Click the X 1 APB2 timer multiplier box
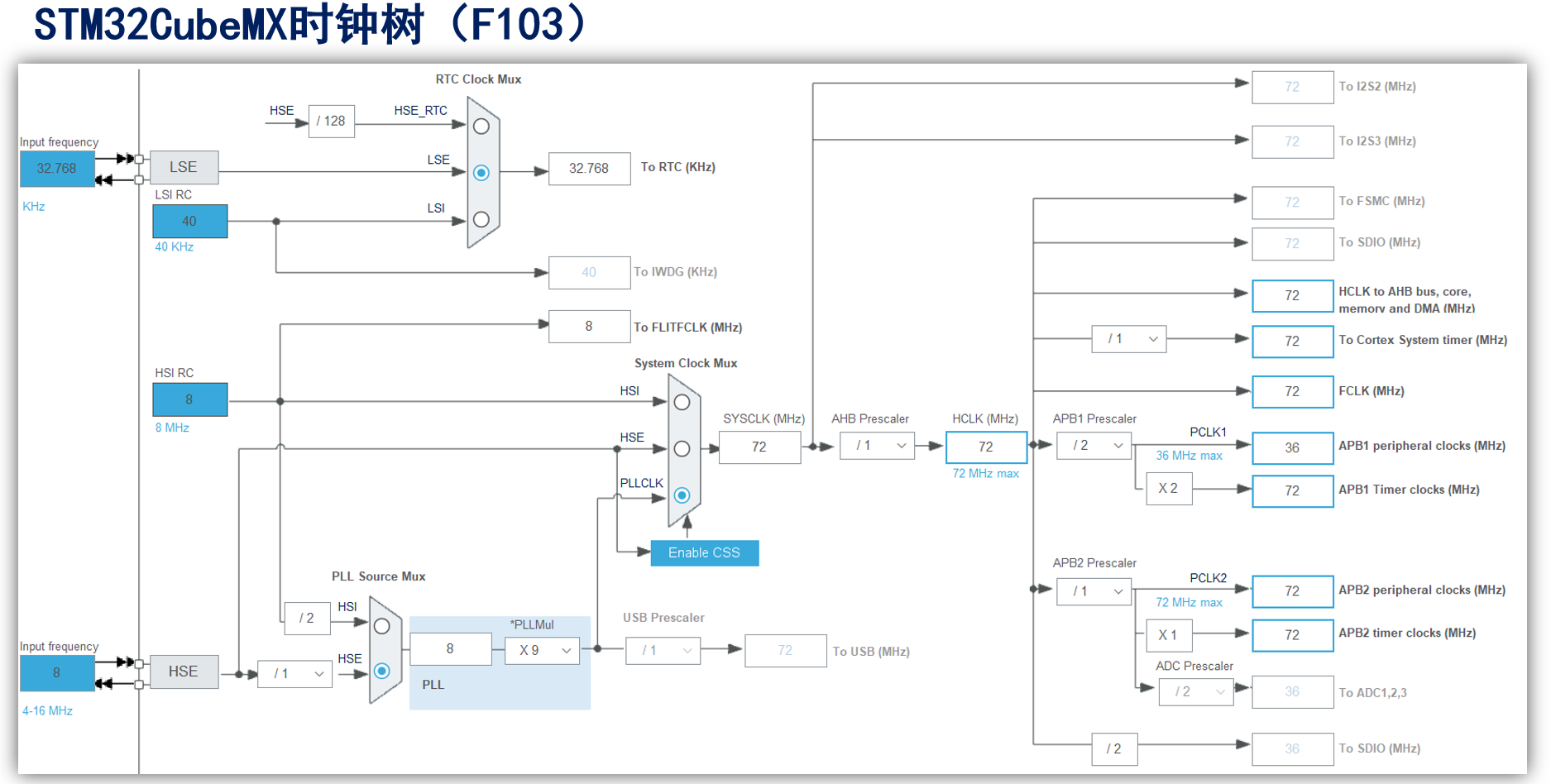Image resolution: width=1551 pixels, height=784 pixels. click(1169, 635)
